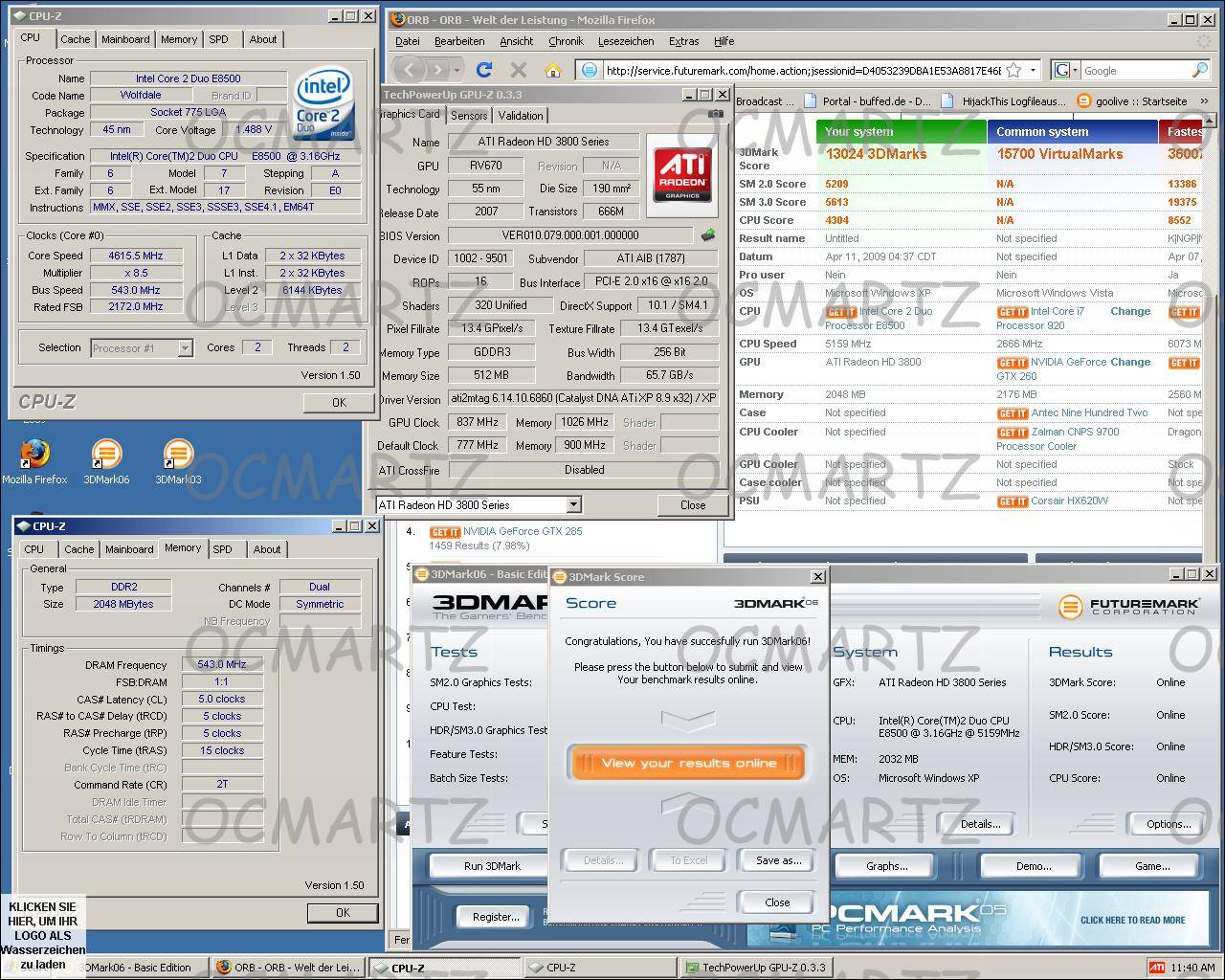Image resolution: width=1225 pixels, height=980 pixels.
Task: Click the Google search field
Action: (1136, 70)
